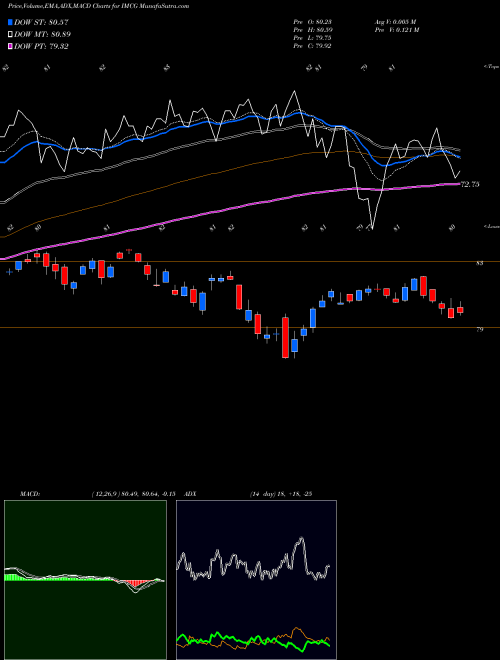The height and width of the screenshot is (660, 500).
Task: Select the DOW PT: 79.32 label
Action: click(41, 46)
